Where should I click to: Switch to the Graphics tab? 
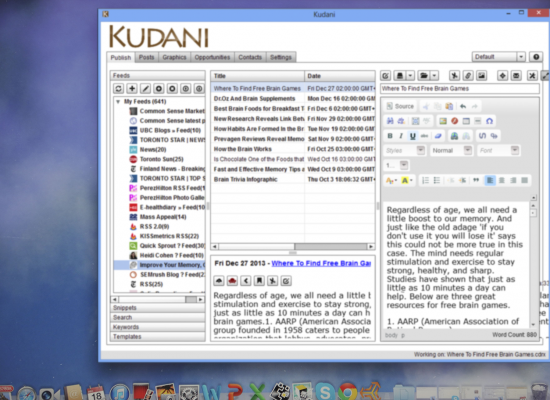coord(174,57)
